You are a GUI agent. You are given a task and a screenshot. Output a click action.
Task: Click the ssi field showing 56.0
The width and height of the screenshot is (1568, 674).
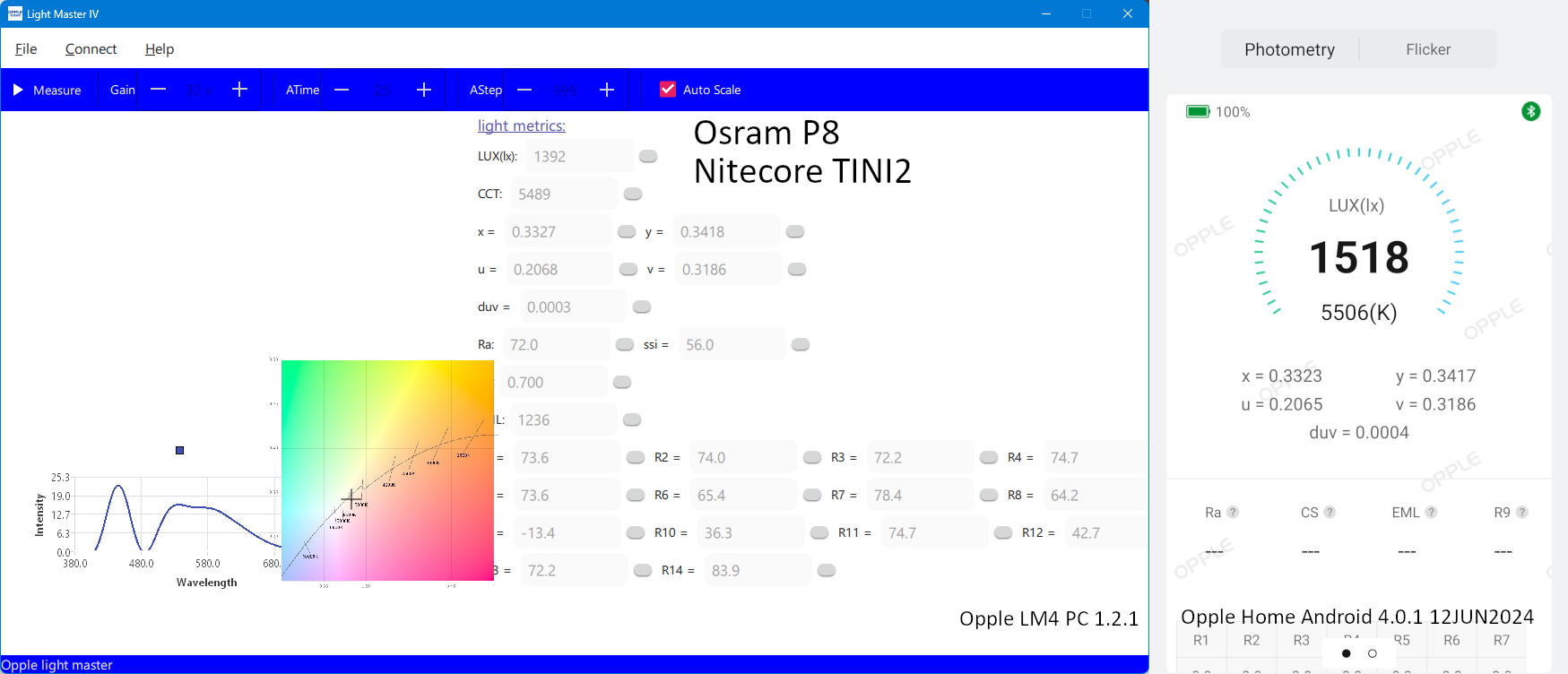coord(732,344)
